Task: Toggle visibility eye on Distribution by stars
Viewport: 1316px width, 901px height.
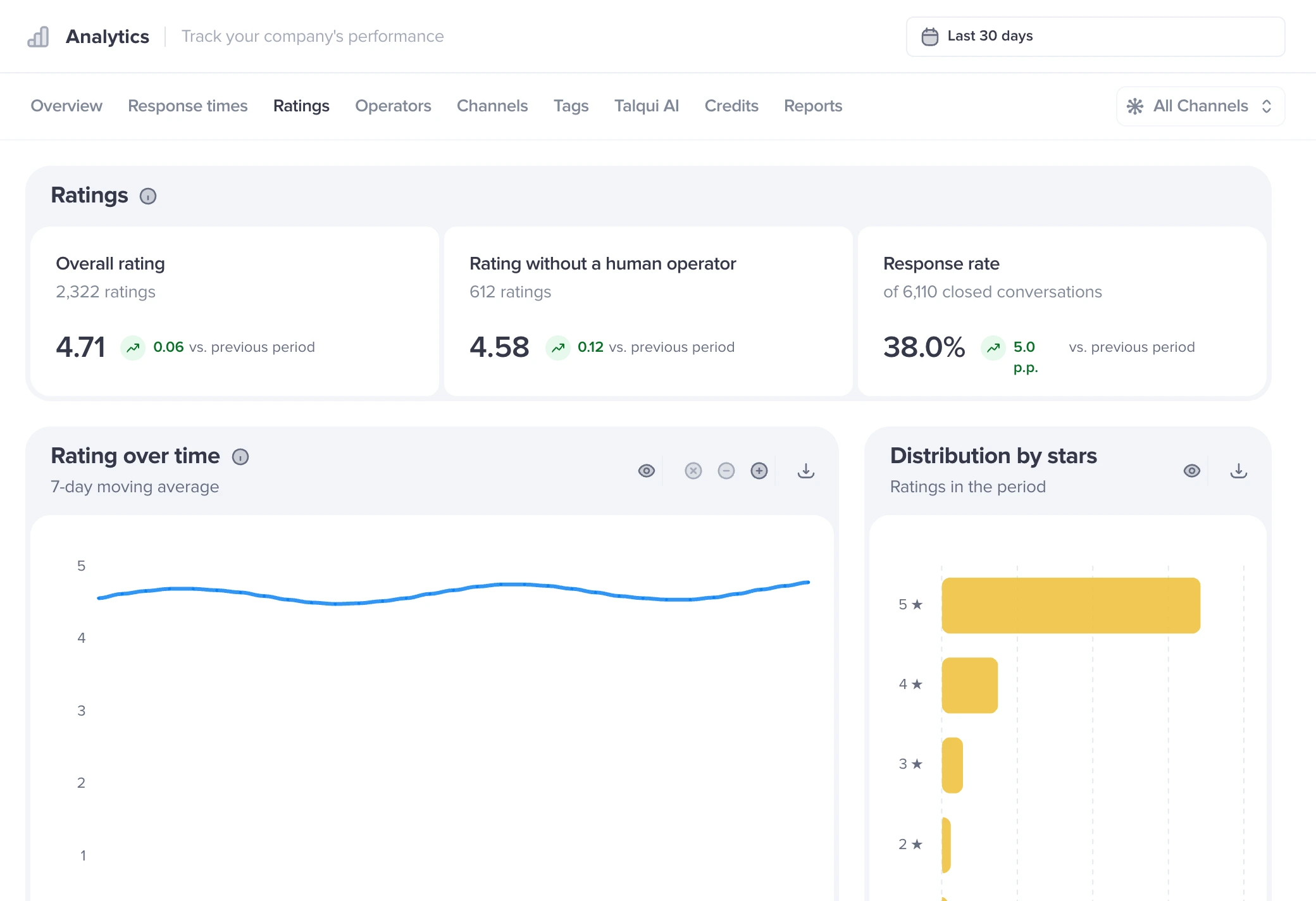Action: [x=1192, y=471]
